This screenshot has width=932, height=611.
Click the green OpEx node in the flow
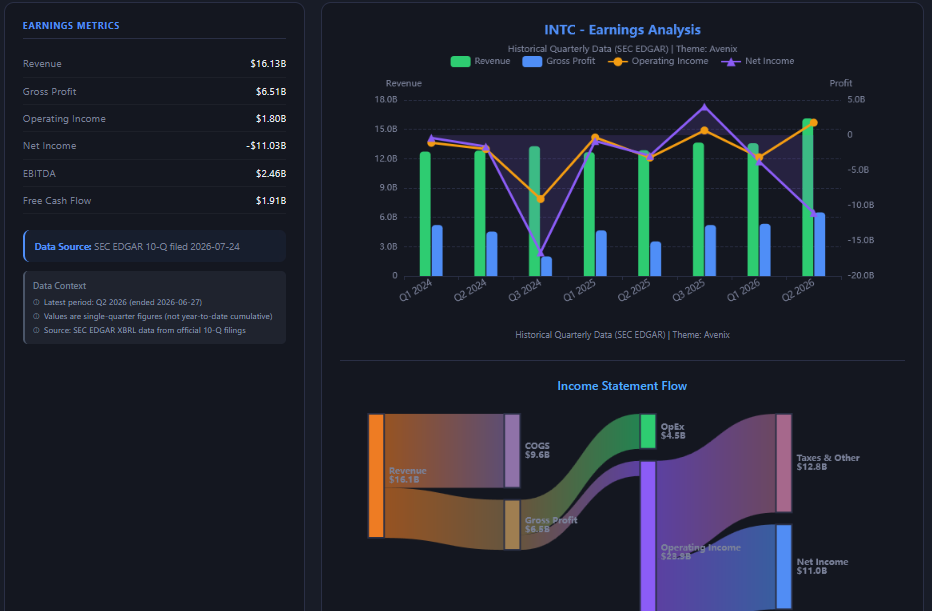(648, 432)
